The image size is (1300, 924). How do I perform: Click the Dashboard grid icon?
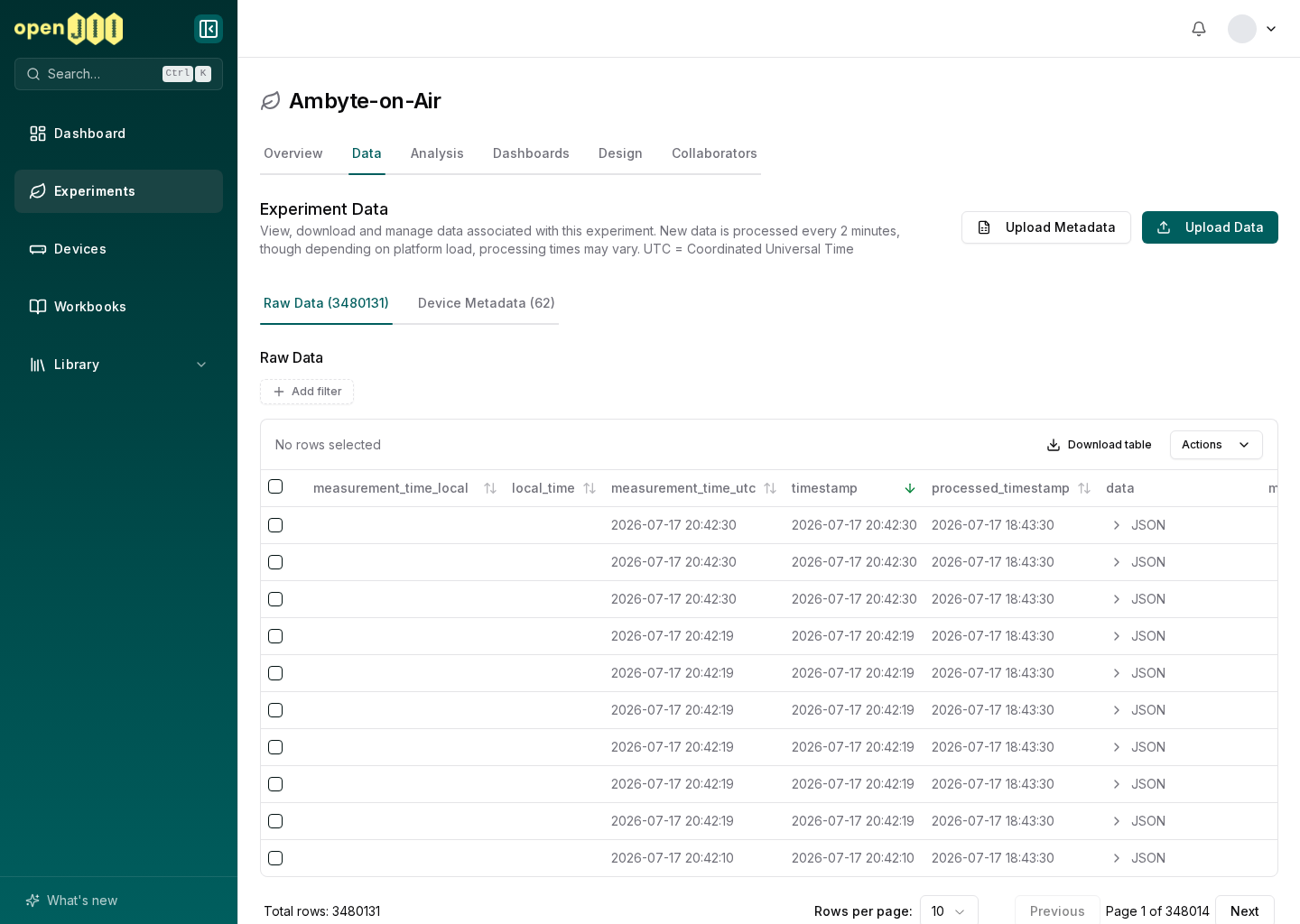coord(38,134)
